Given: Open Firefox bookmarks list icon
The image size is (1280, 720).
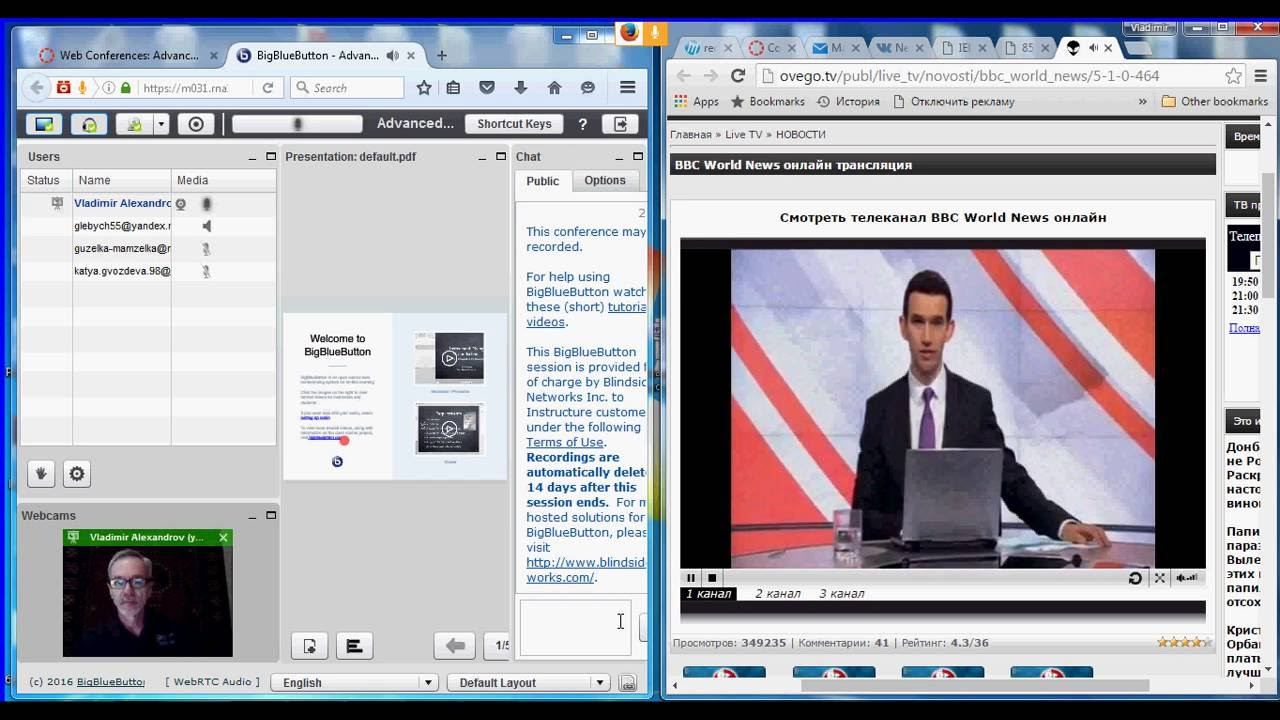Looking at the screenshot, I should [453, 88].
